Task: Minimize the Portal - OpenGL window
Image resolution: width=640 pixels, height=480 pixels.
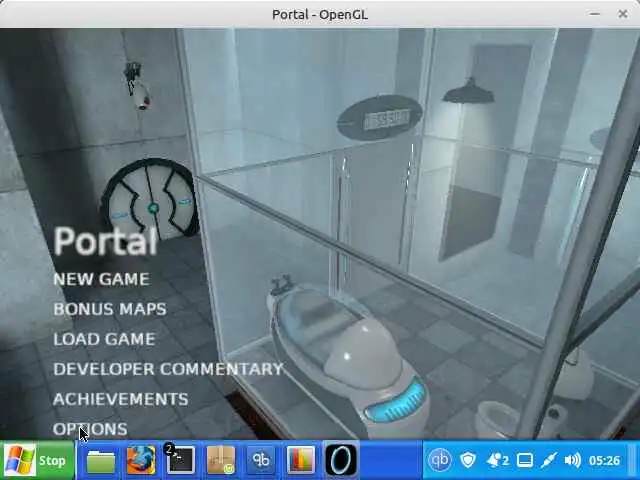Action: (595, 14)
